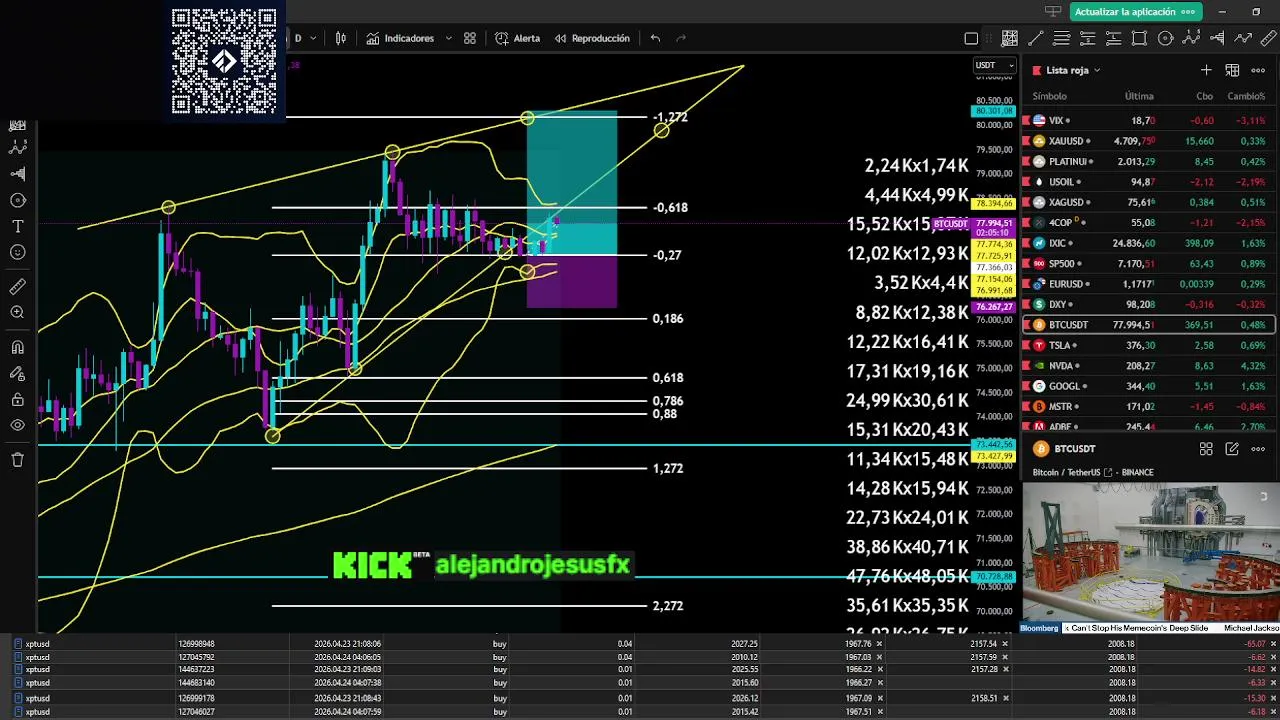1280x720 pixels.
Task: Open the Indicadores menu
Action: (399, 38)
